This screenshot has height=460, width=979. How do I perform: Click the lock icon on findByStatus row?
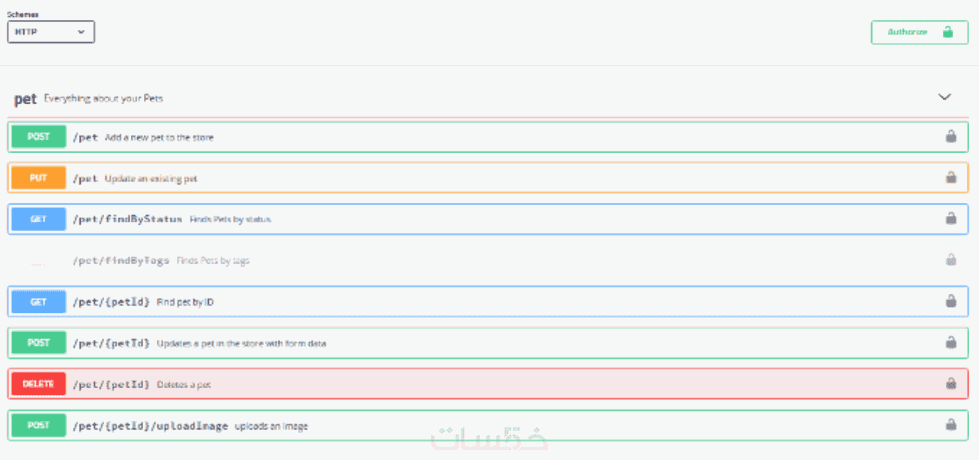point(951,218)
